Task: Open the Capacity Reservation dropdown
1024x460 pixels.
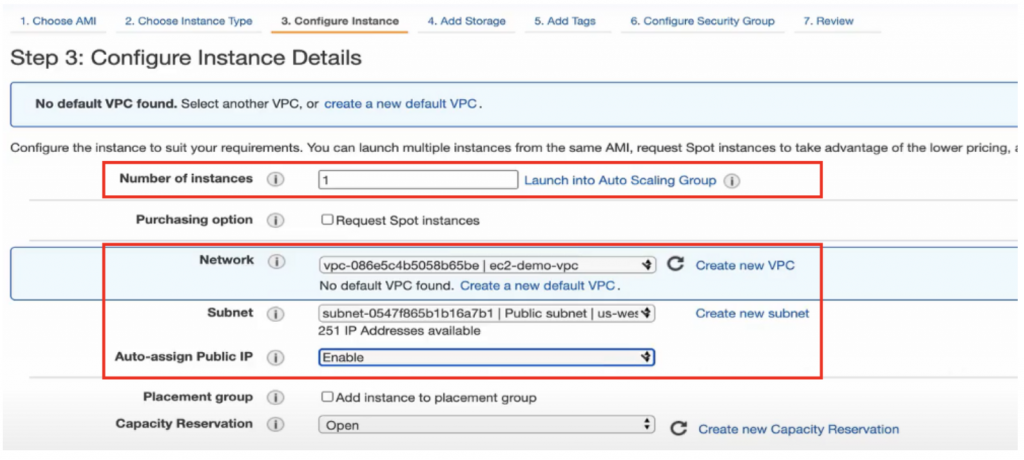Action: [x=487, y=425]
